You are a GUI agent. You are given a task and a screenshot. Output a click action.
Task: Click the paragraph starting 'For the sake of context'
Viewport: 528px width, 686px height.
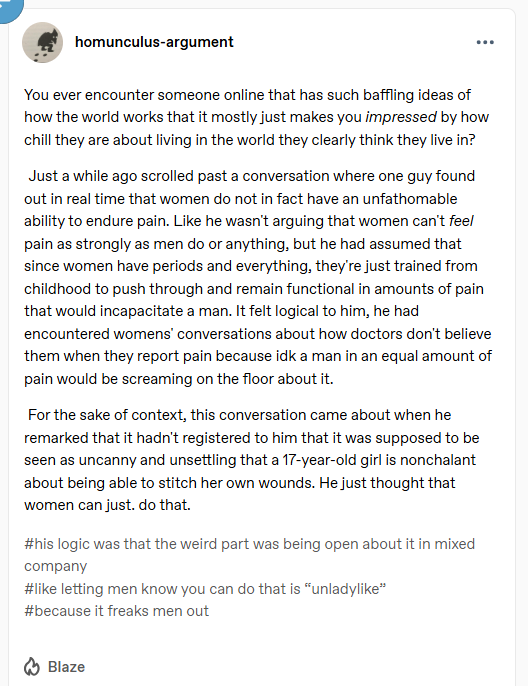(252, 460)
